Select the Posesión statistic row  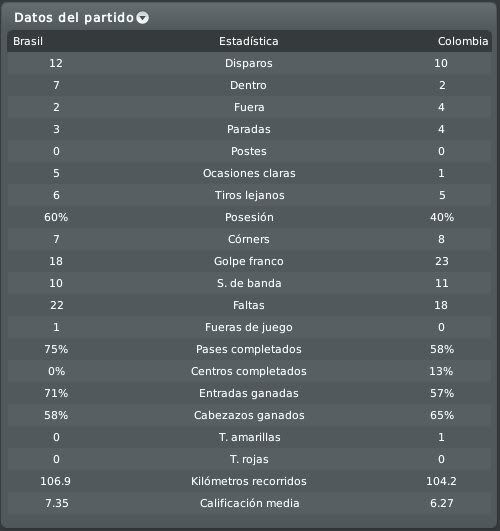(249, 217)
